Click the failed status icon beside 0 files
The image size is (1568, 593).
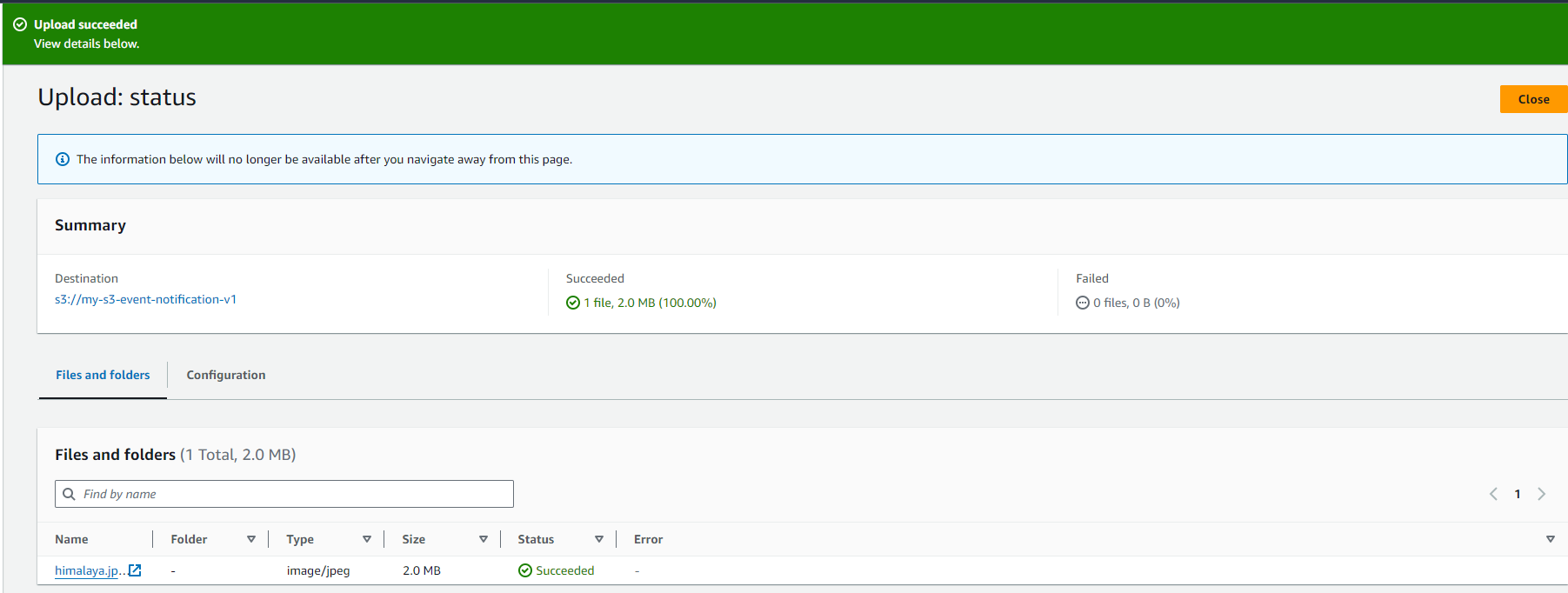point(1083,303)
